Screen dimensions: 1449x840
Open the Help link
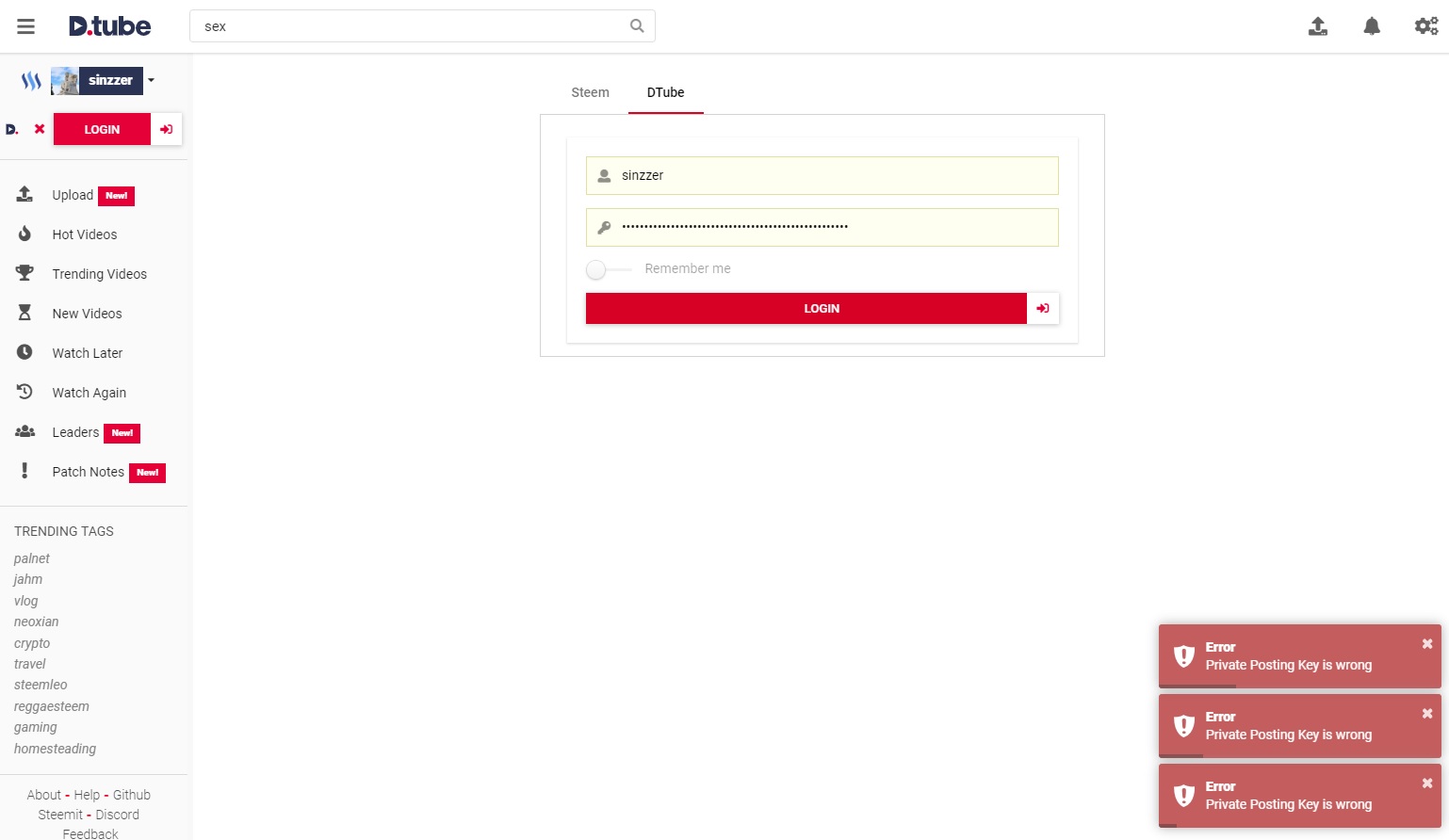click(87, 795)
